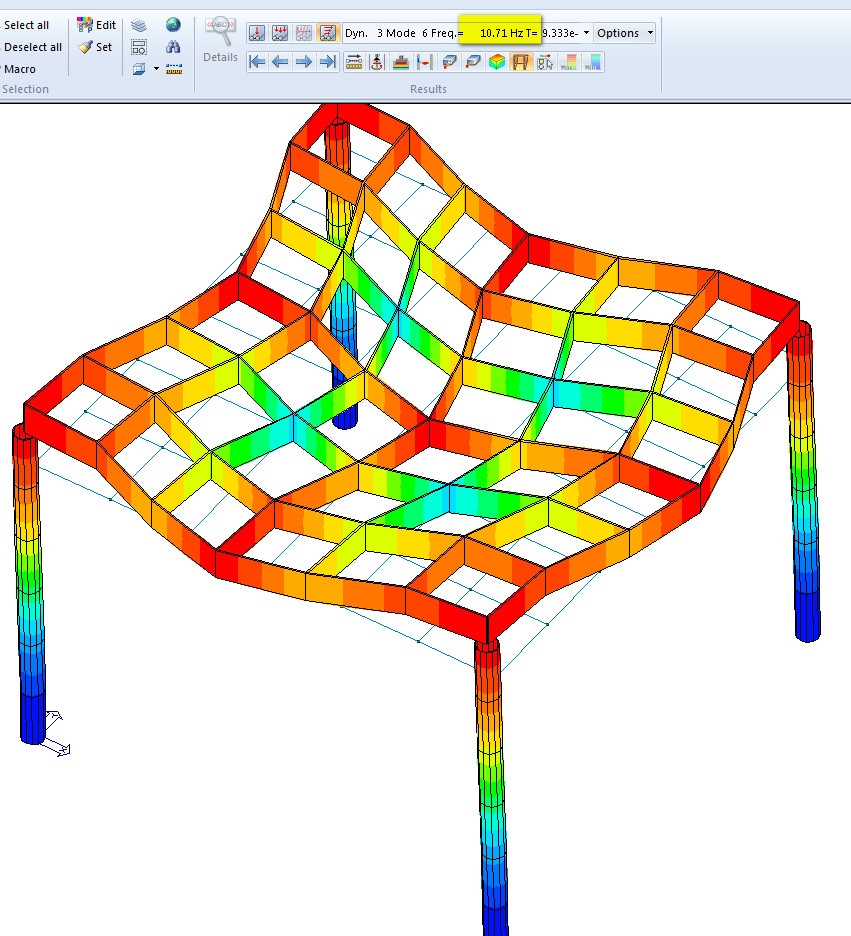Screen dimensions: 851x936
Task: Click the Min values gradient icon
Action: (593, 61)
